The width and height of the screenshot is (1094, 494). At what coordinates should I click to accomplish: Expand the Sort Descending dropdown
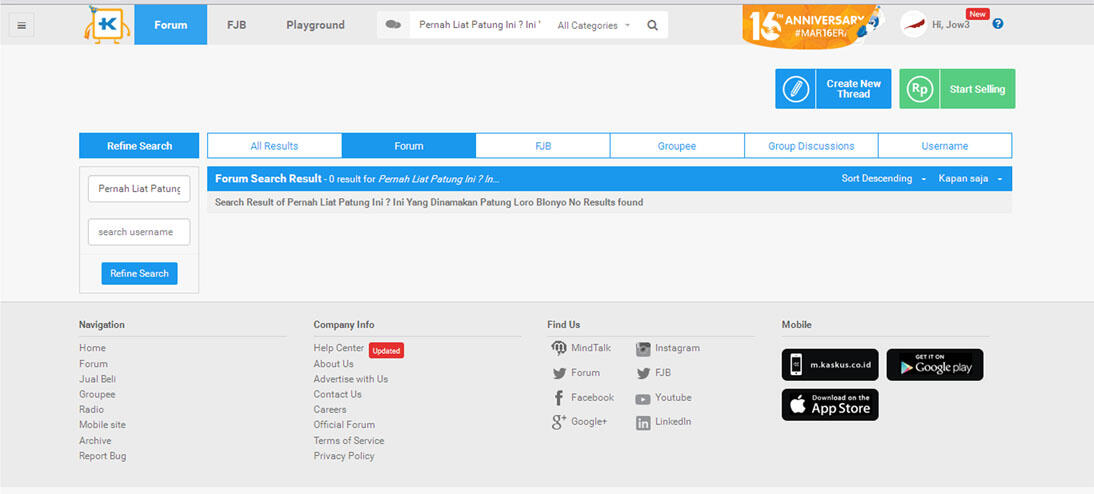point(884,179)
